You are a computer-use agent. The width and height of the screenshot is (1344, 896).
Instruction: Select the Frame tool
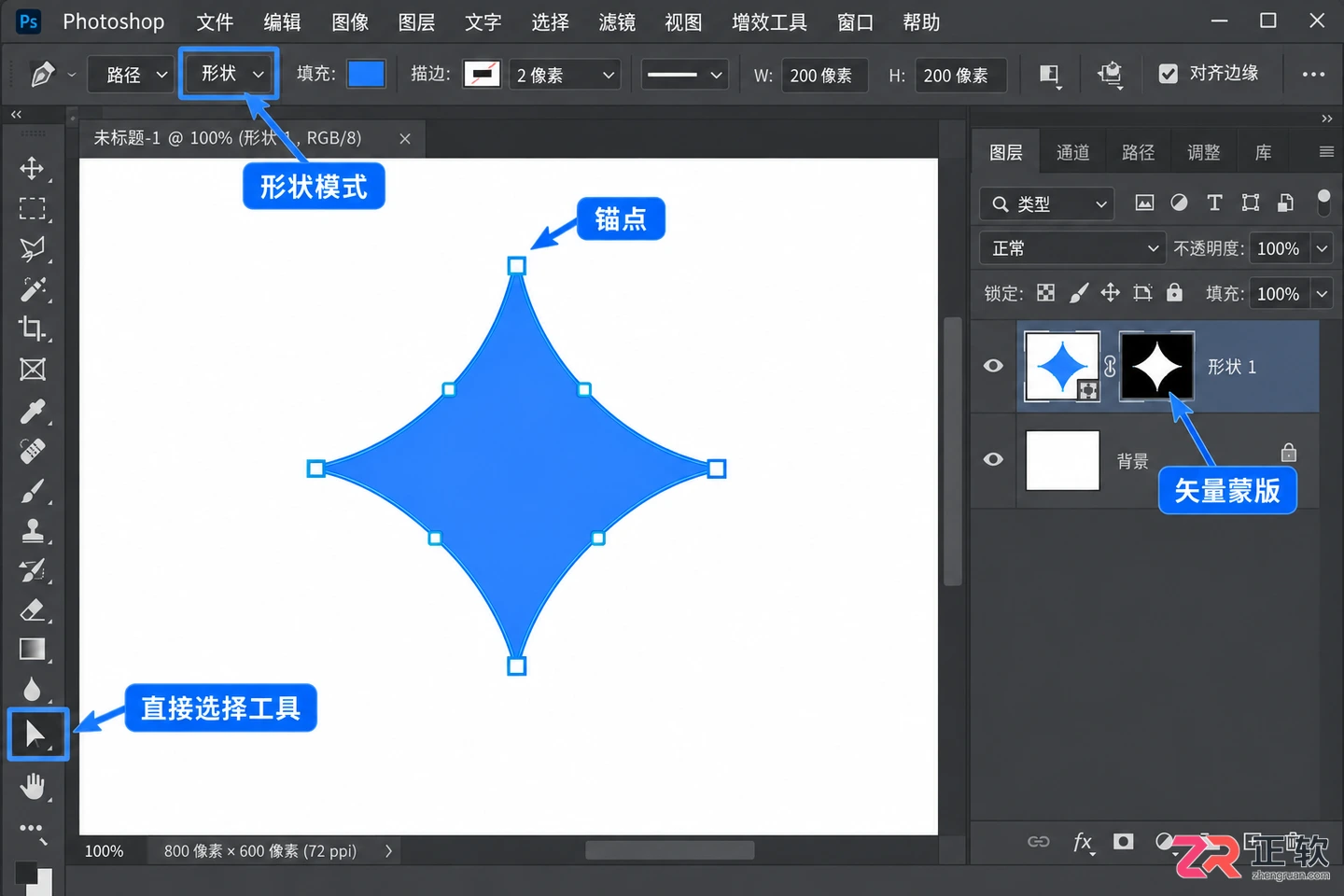click(33, 370)
